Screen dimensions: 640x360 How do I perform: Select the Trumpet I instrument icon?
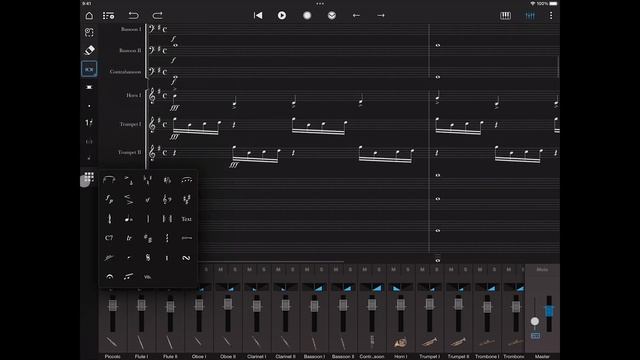(x=429, y=342)
